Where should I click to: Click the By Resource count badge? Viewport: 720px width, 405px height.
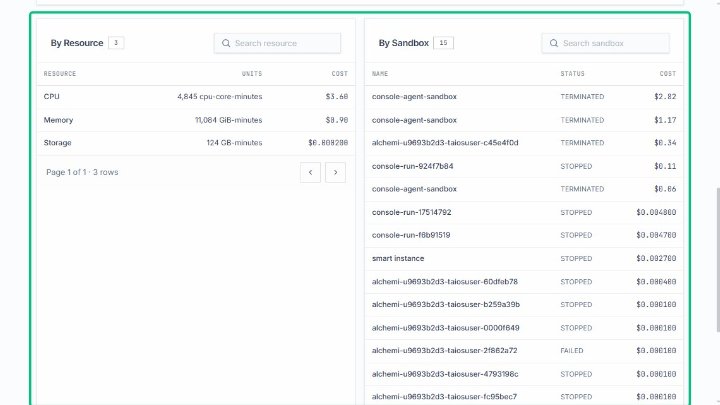coord(116,43)
